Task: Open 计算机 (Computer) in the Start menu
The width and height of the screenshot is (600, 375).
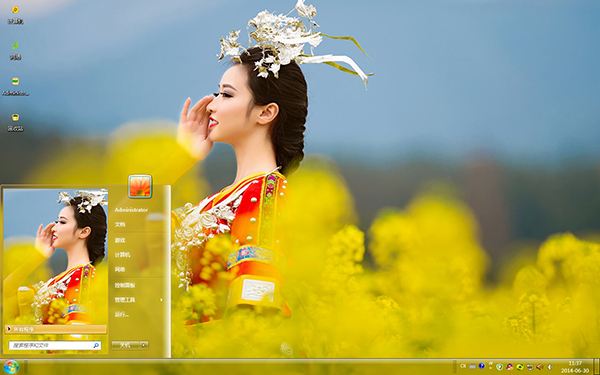Action: pyautogui.click(x=122, y=255)
